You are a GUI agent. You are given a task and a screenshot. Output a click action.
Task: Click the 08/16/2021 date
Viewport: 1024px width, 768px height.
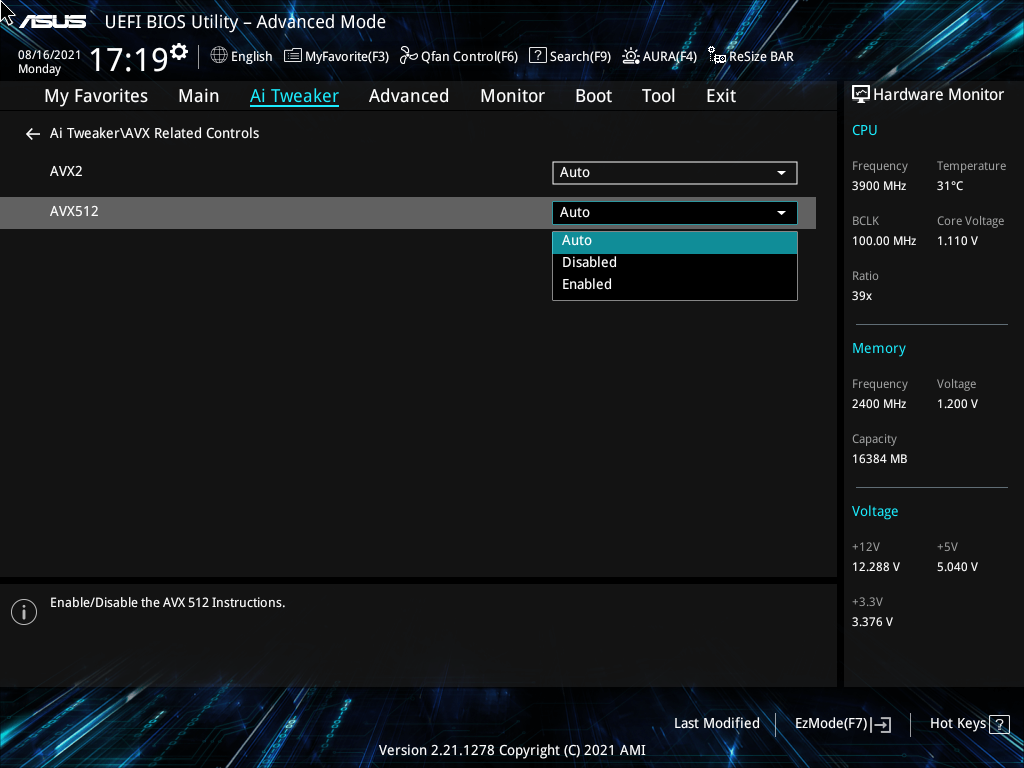click(49, 55)
